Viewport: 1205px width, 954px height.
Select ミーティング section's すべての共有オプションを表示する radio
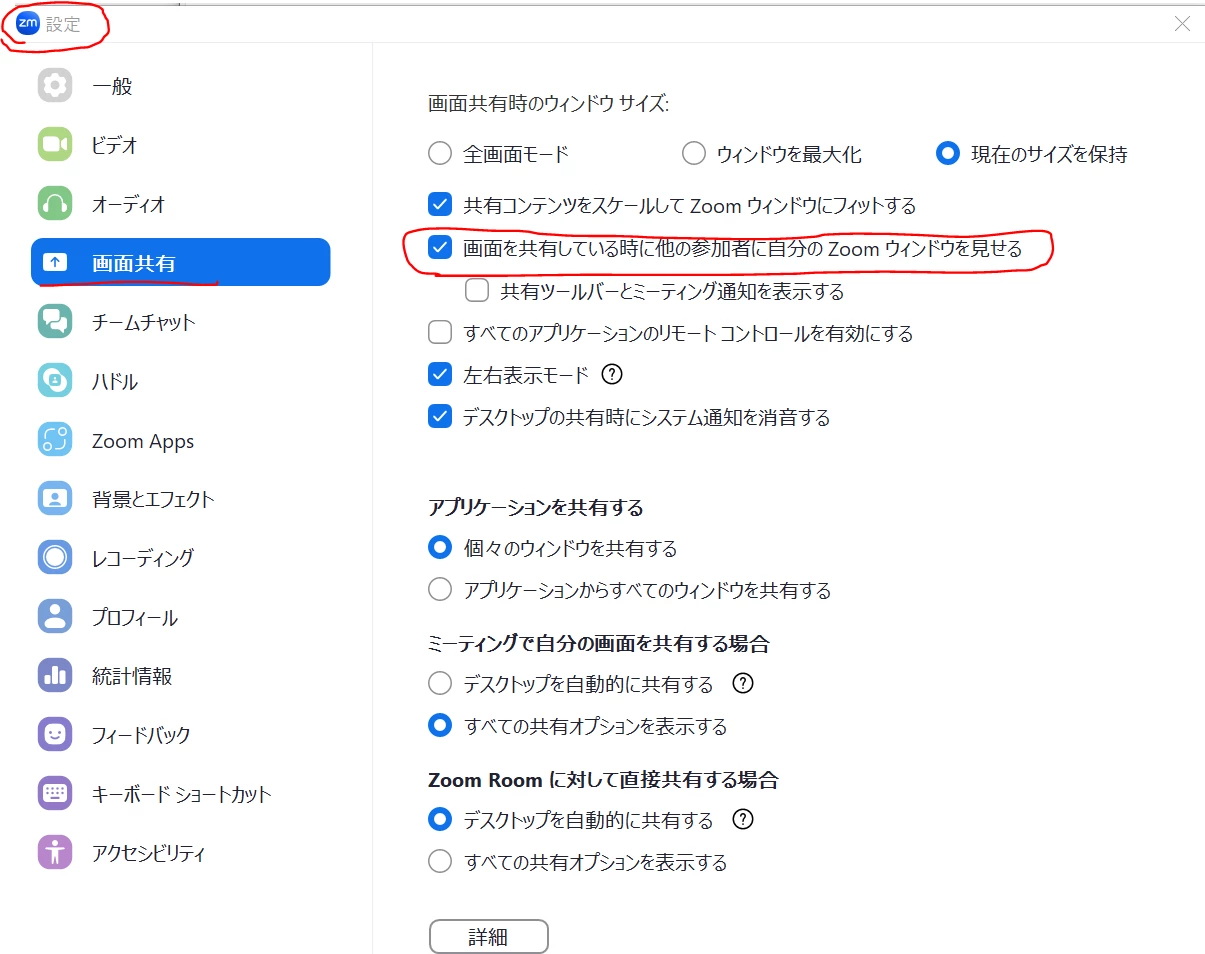click(x=440, y=726)
